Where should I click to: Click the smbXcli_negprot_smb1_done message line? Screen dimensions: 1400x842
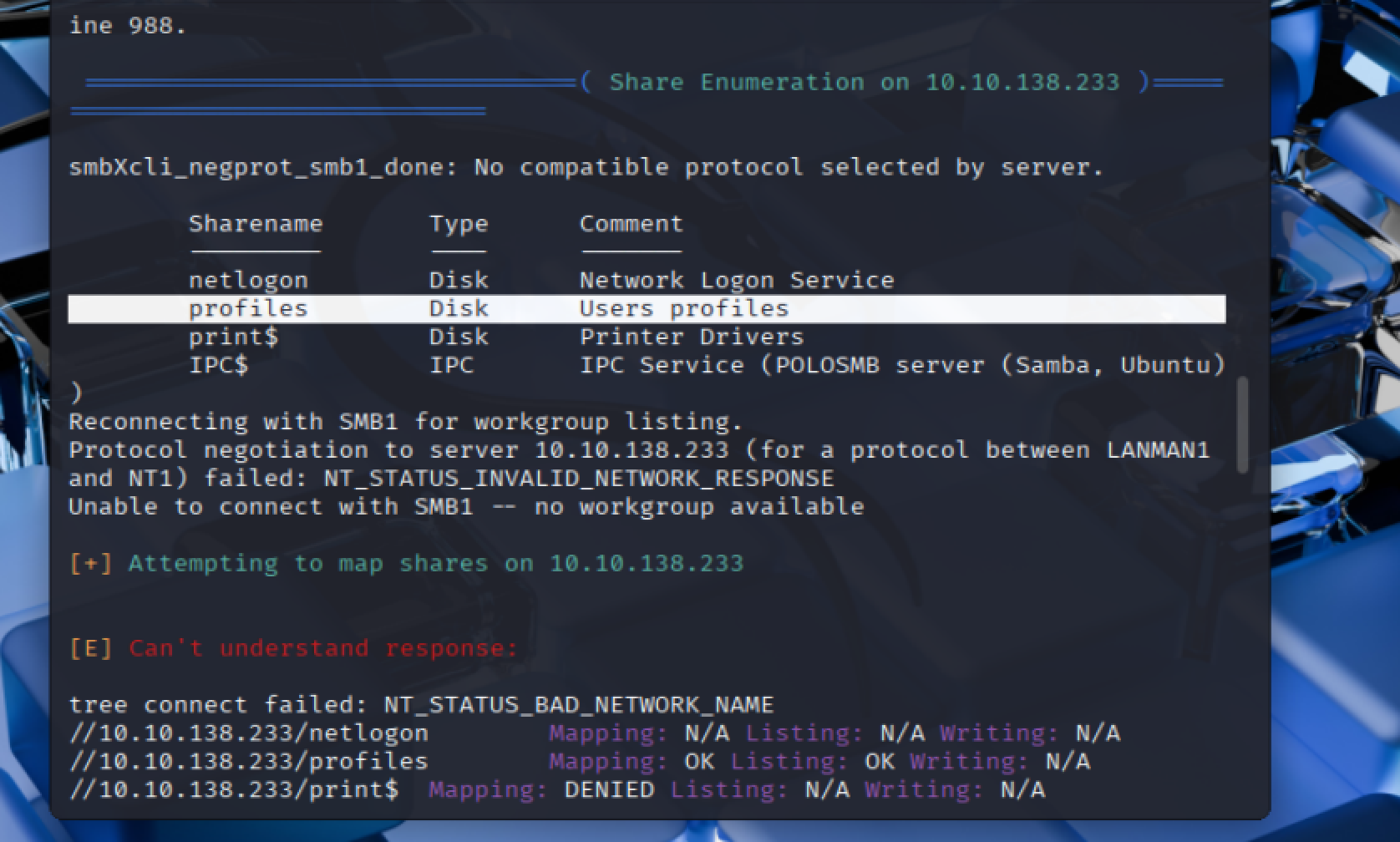click(x=586, y=167)
